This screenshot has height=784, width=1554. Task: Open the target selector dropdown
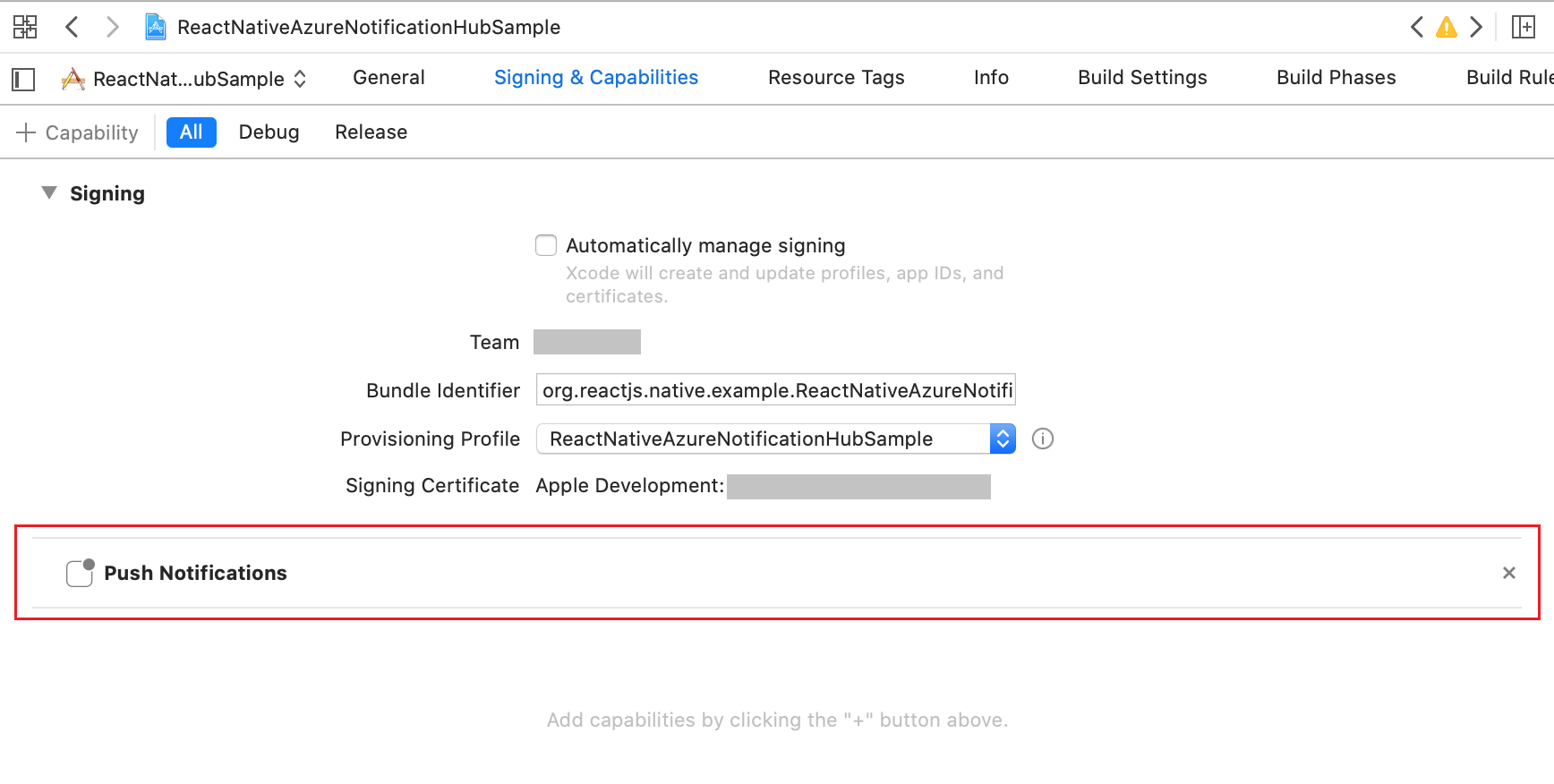click(x=184, y=79)
